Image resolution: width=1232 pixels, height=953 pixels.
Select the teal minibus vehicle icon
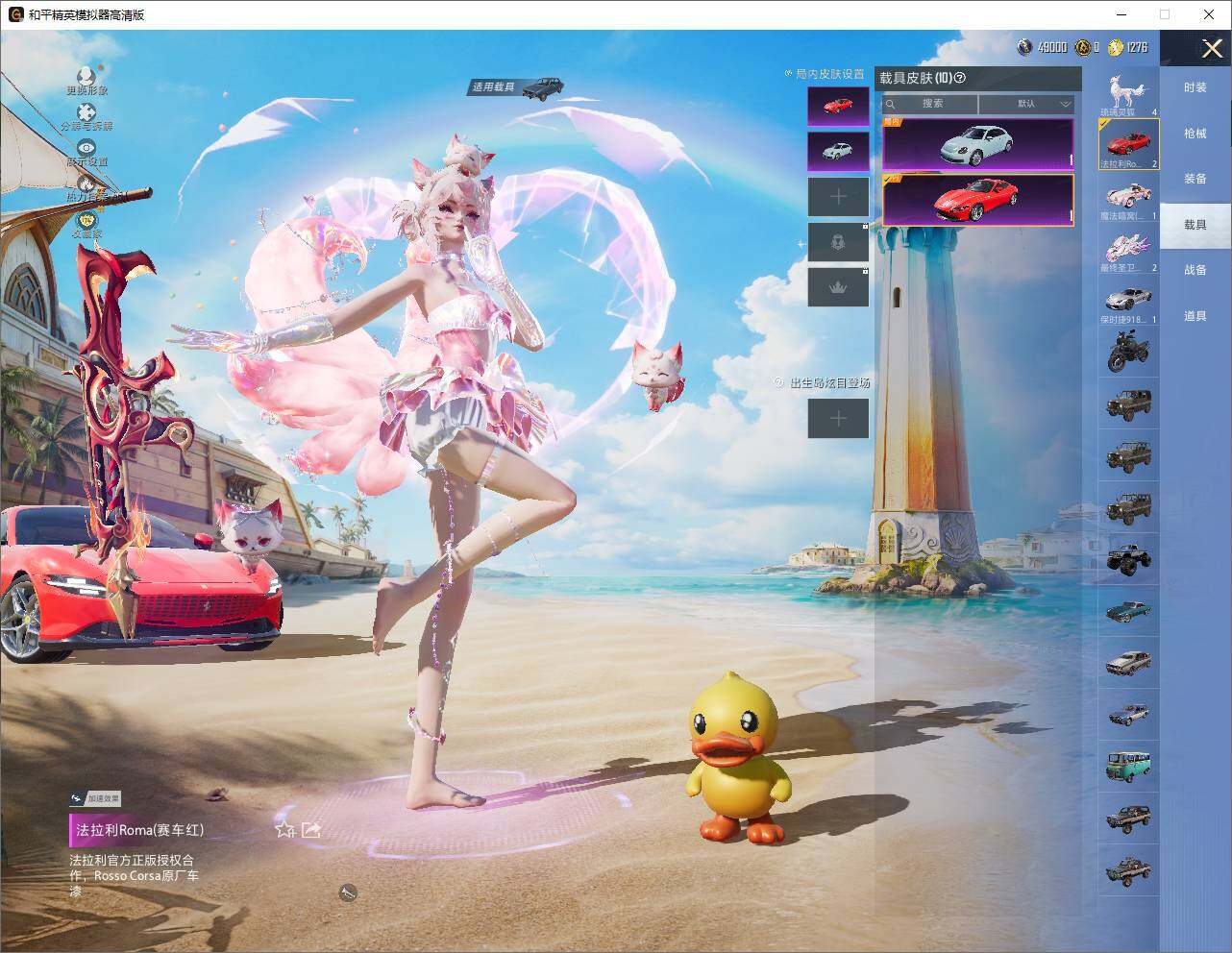(x=1128, y=766)
